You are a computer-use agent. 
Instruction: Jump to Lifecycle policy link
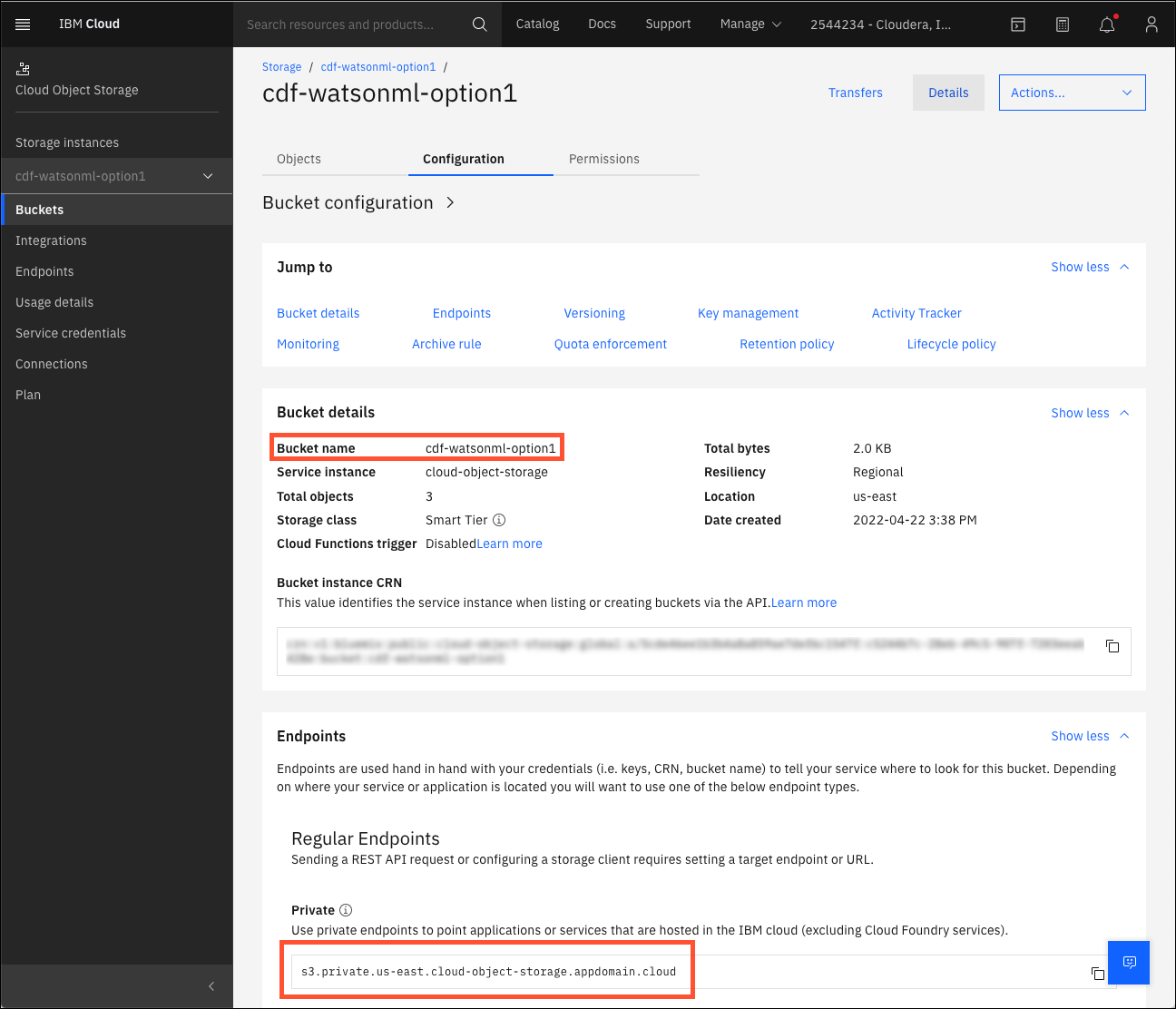point(951,344)
